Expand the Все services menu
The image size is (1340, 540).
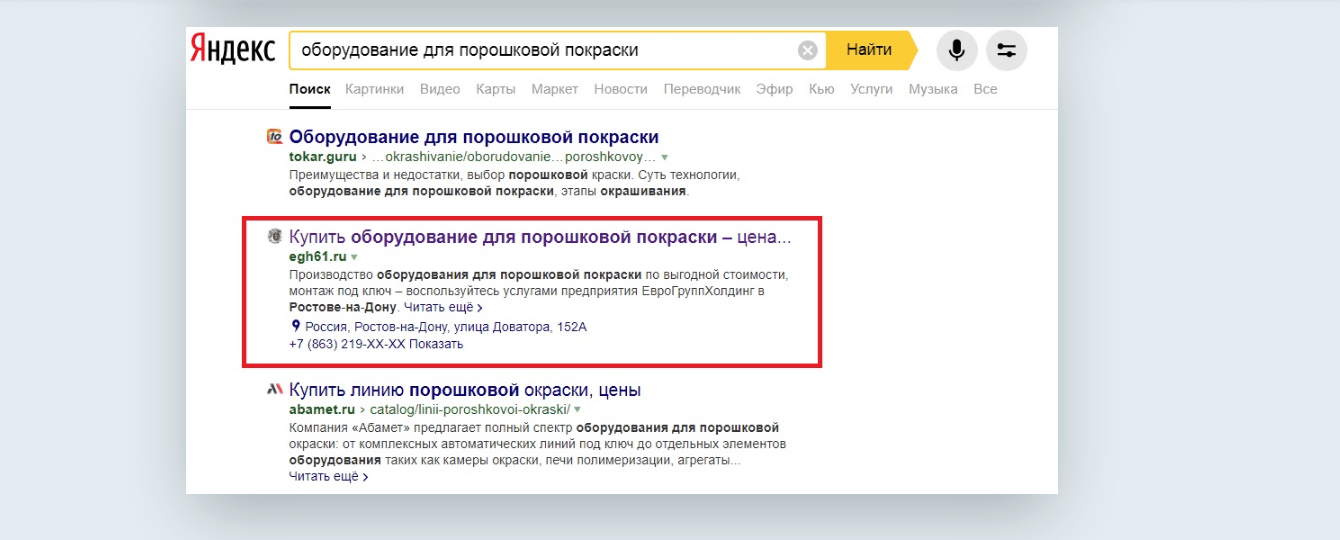point(985,89)
